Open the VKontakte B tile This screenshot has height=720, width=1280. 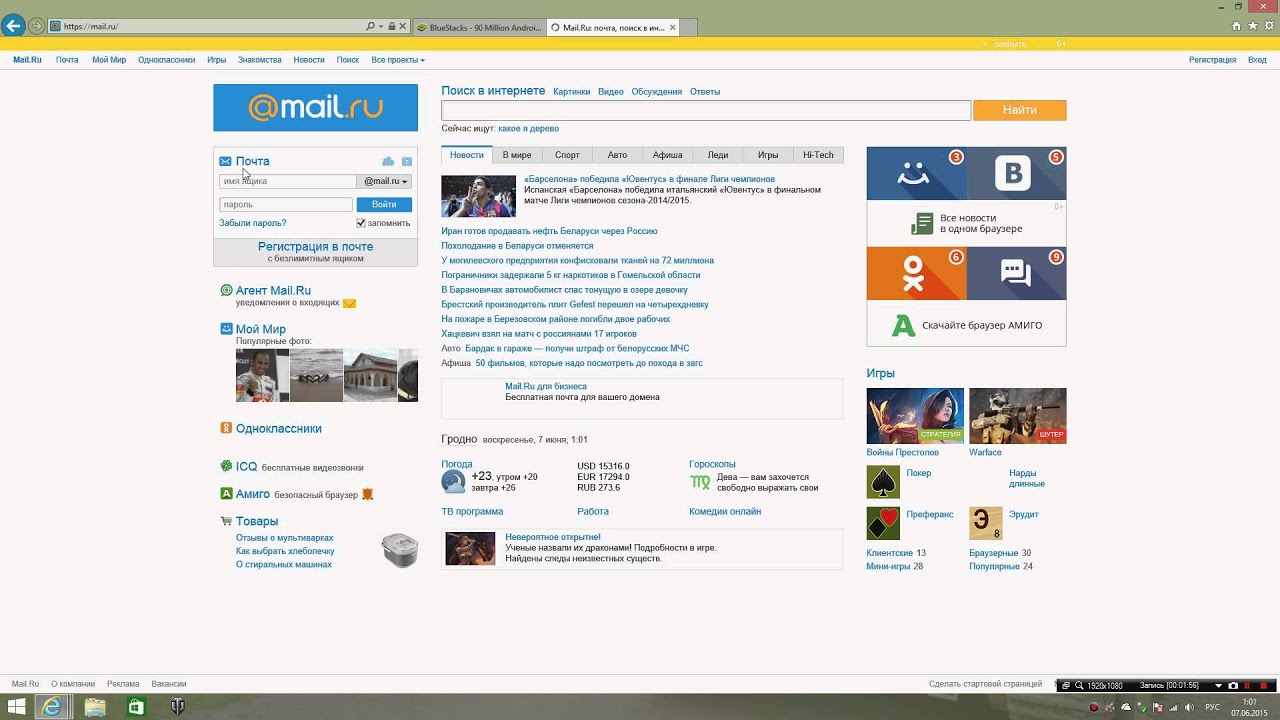(x=1016, y=173)
